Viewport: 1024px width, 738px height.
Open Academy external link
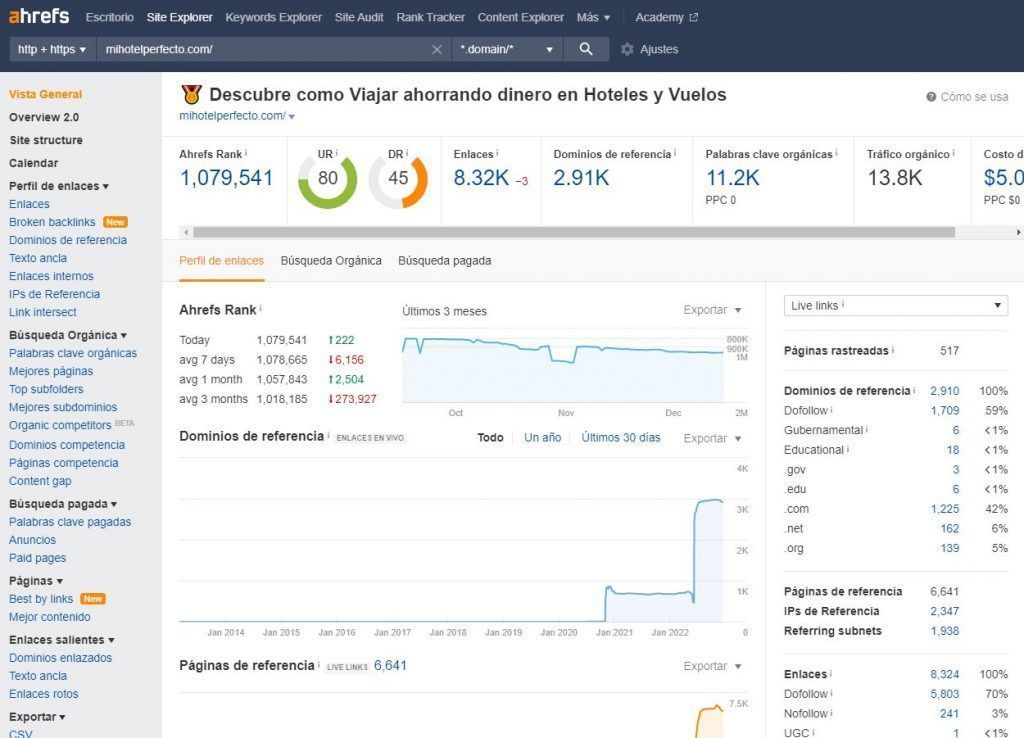point(666,17)
